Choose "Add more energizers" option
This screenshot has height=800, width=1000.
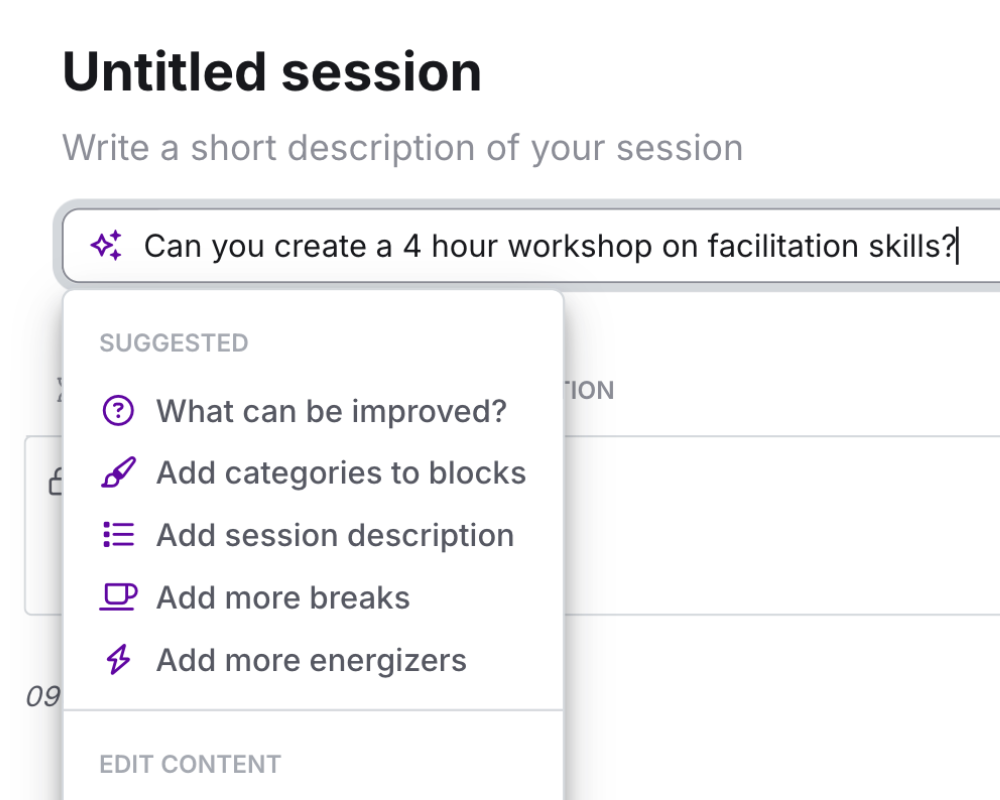(x=311, y=660)
